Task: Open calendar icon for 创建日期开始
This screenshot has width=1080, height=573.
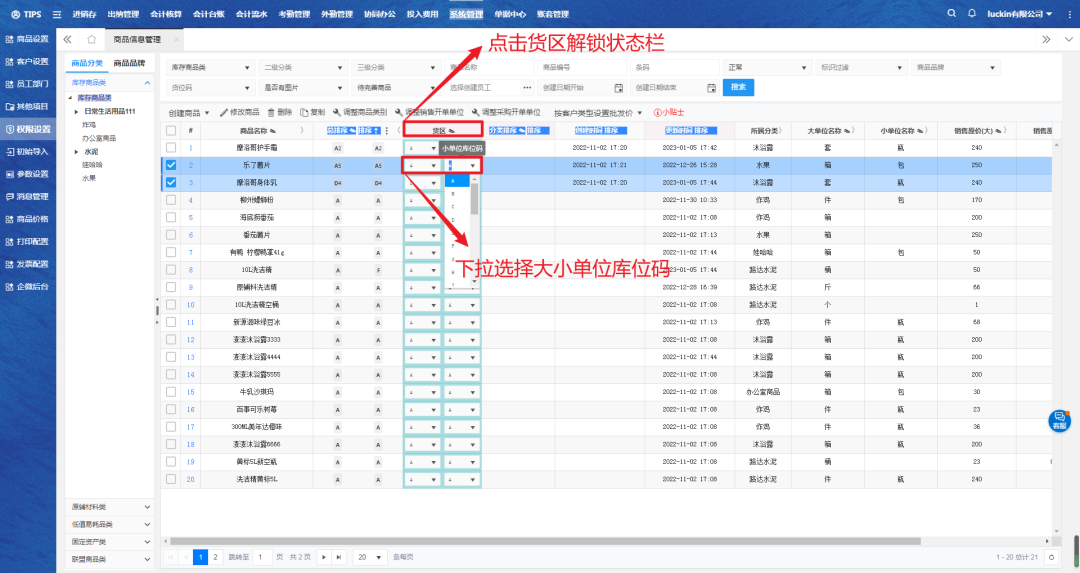Action: tap(618, 88)
